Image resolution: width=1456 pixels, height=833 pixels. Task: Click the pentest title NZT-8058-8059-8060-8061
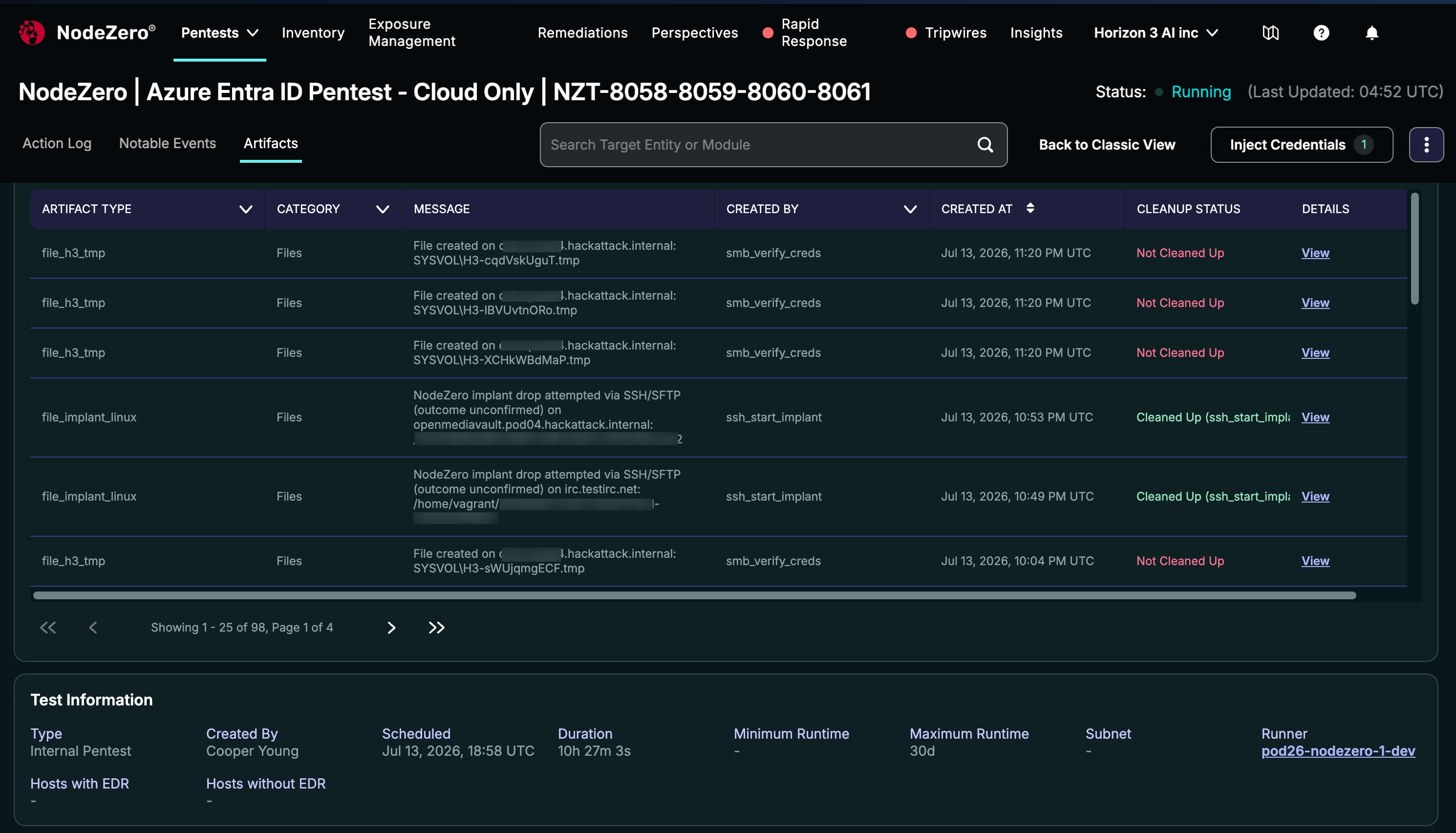[x=712, y=91]
